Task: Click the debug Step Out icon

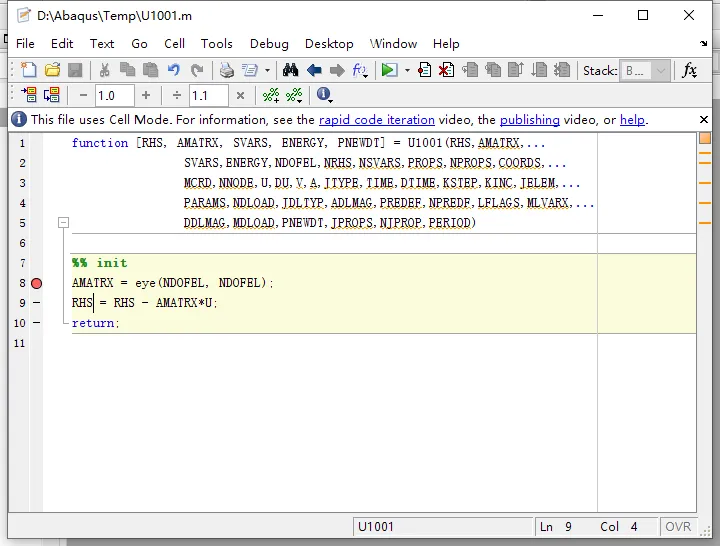Action: coord(516,70)
